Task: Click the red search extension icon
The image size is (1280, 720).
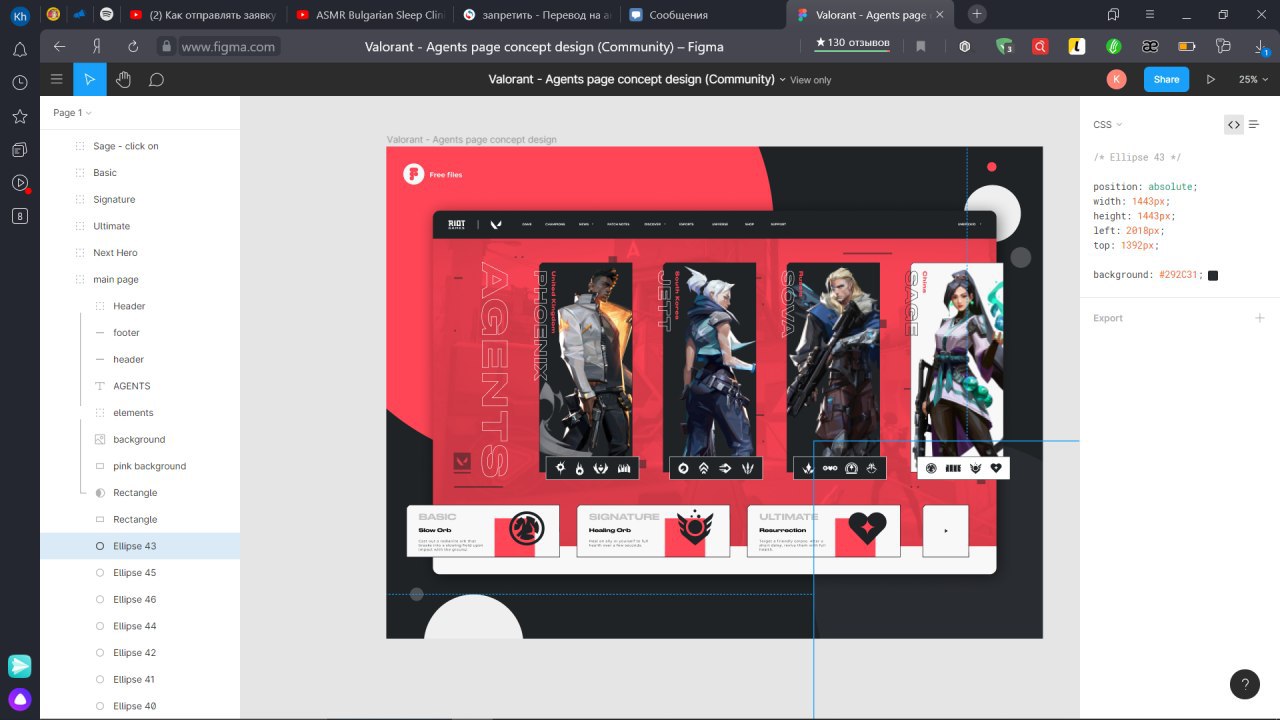Action: (x=1040, y=46)
